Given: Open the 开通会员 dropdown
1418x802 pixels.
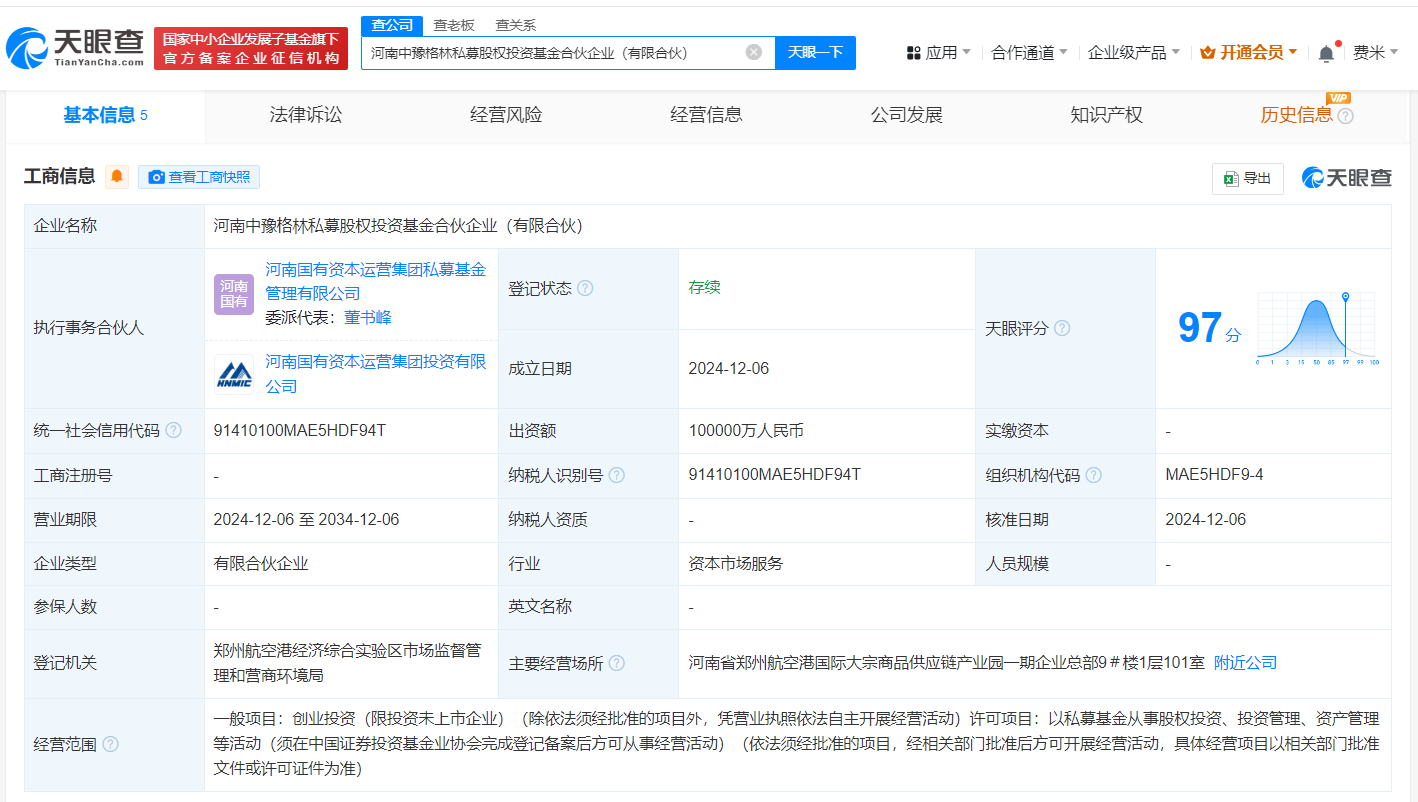Looking at the screenshot, I should (1248, 52).
